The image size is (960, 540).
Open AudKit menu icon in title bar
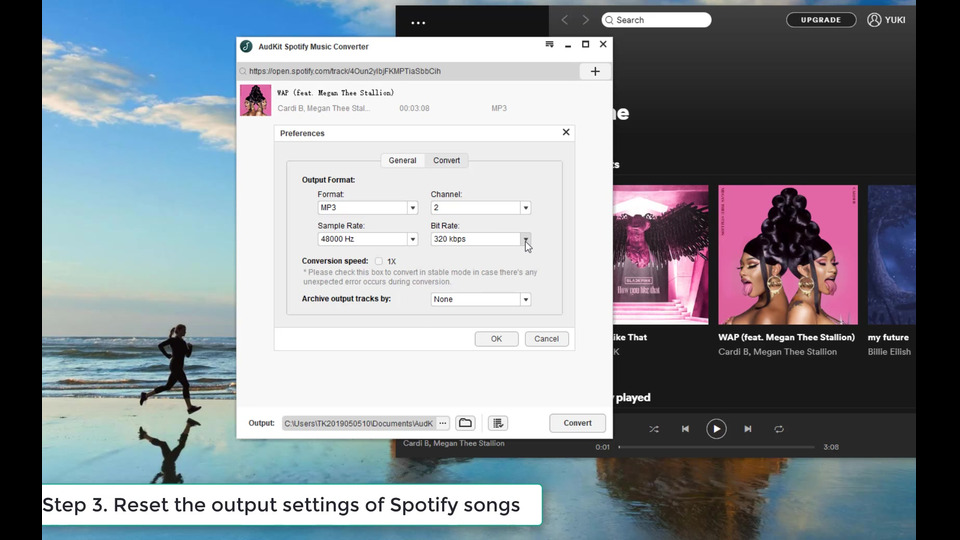[549, 44]
